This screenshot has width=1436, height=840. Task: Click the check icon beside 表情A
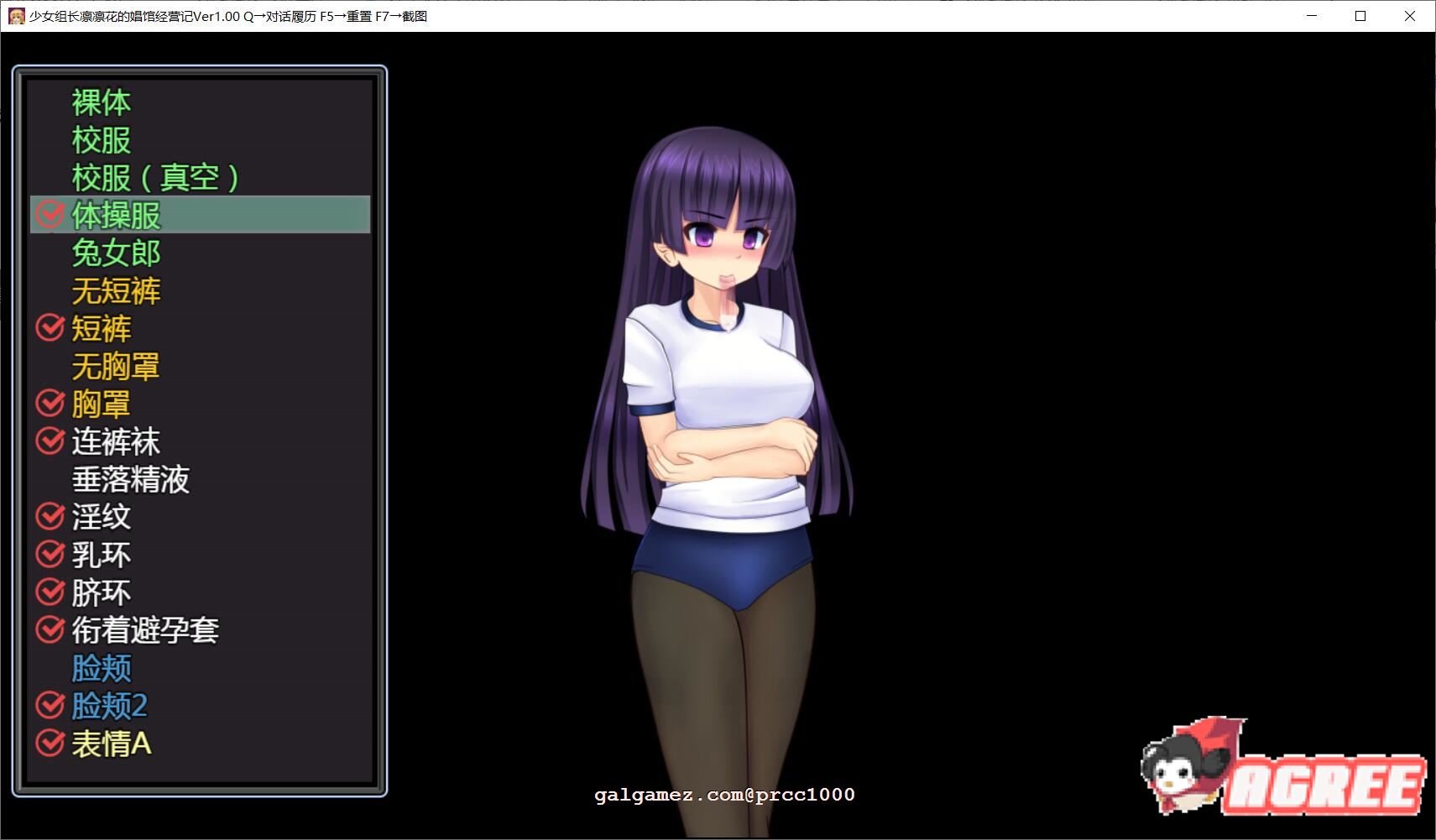50,743
